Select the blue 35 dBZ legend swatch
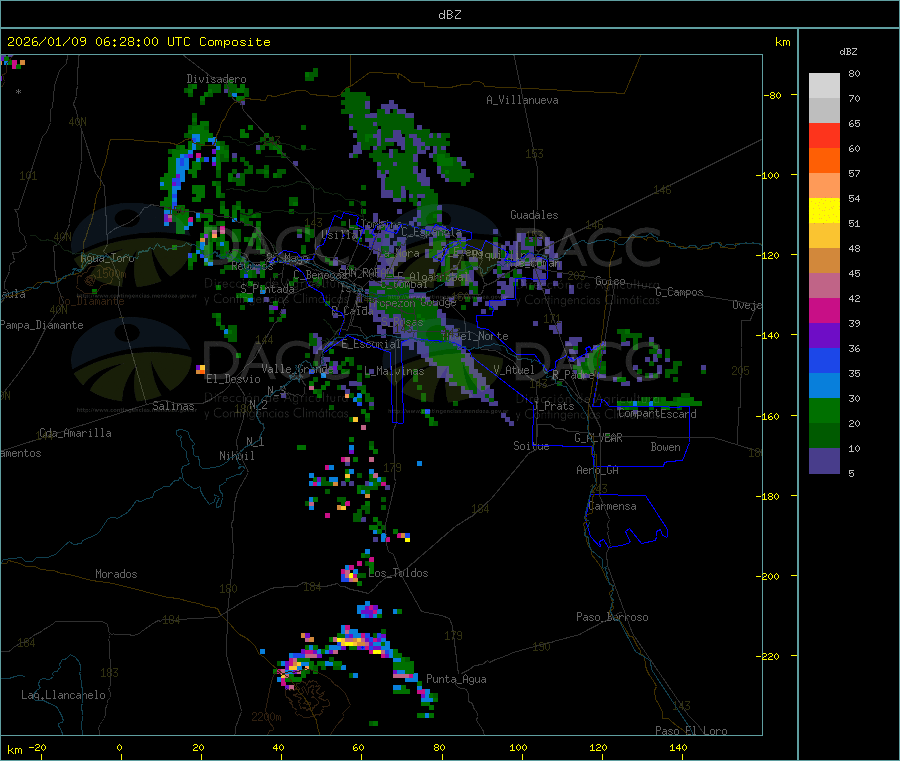This screenshot has height=761, width=900. [824, 360]
